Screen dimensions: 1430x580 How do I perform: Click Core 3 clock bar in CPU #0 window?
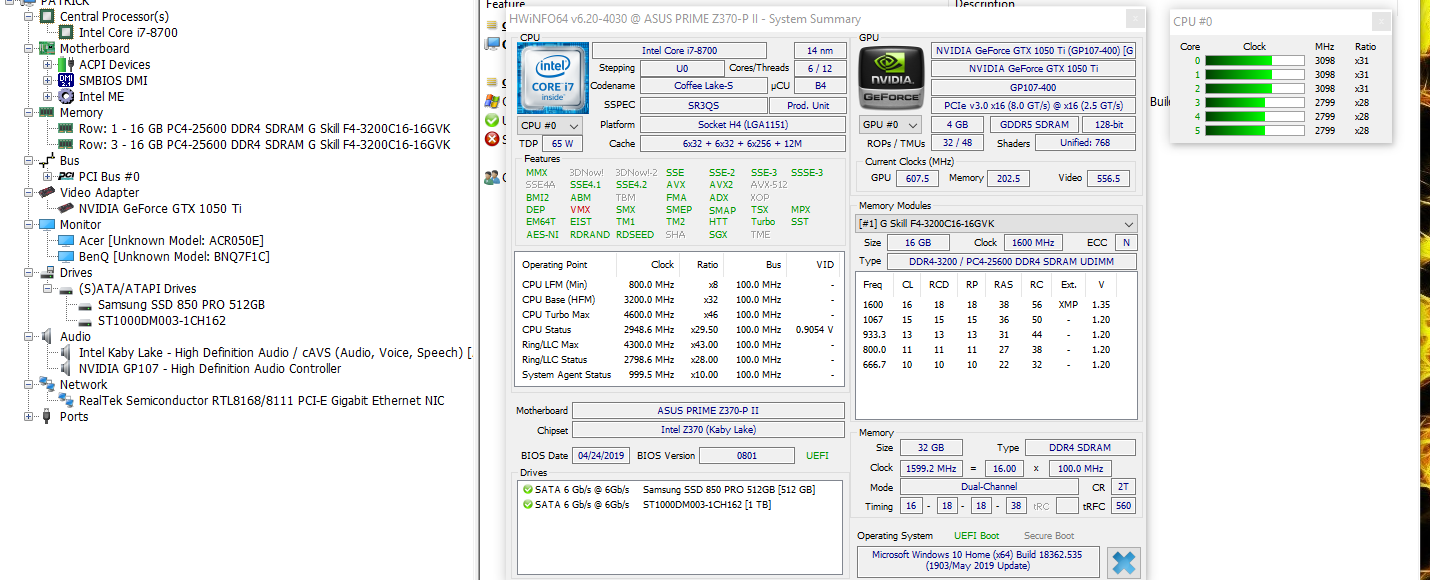point(1253,102)
